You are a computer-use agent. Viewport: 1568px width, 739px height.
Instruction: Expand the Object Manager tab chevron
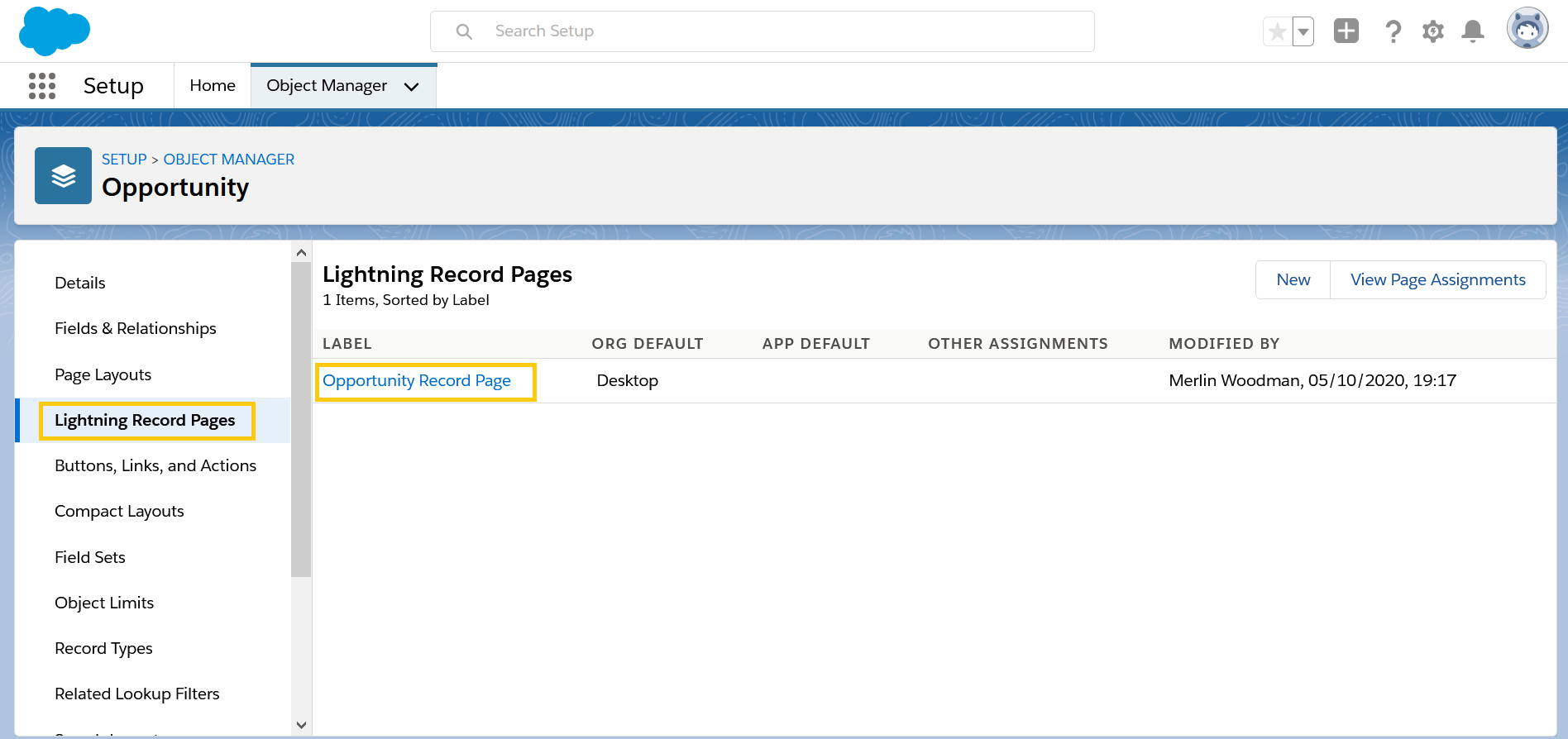click(x=411, y=87)
